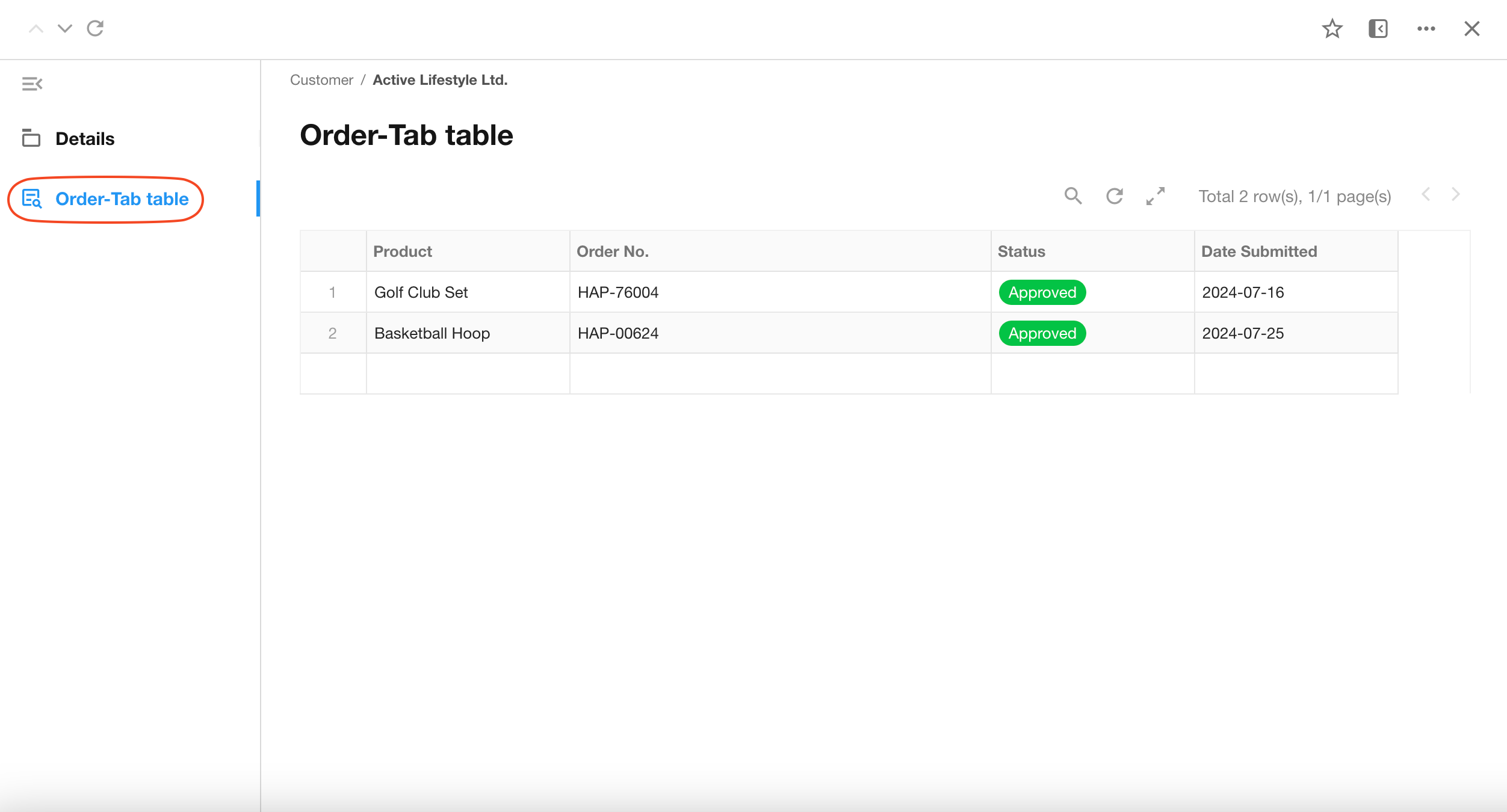Go to the next record with down chevron

click(65, 28)
